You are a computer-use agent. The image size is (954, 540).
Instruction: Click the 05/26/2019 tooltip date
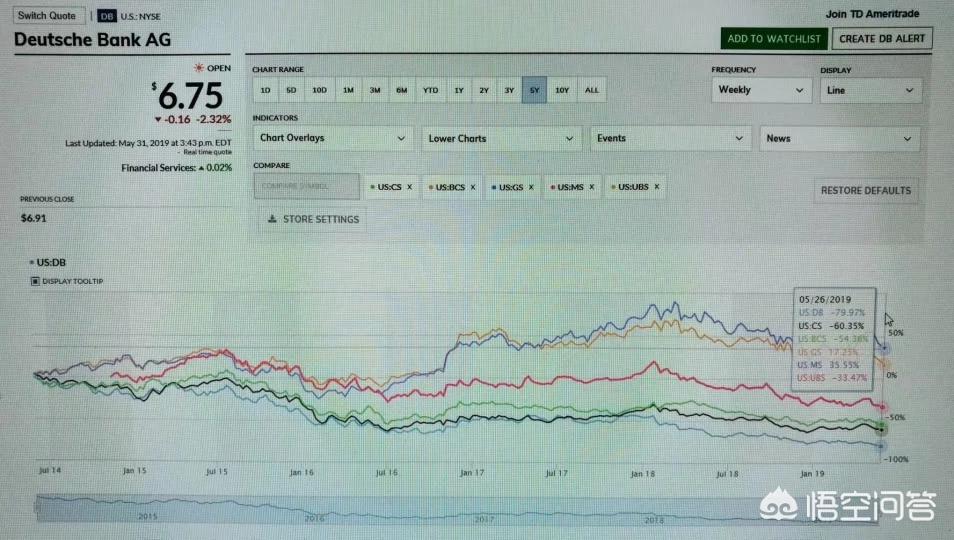[x=825, y=300]
